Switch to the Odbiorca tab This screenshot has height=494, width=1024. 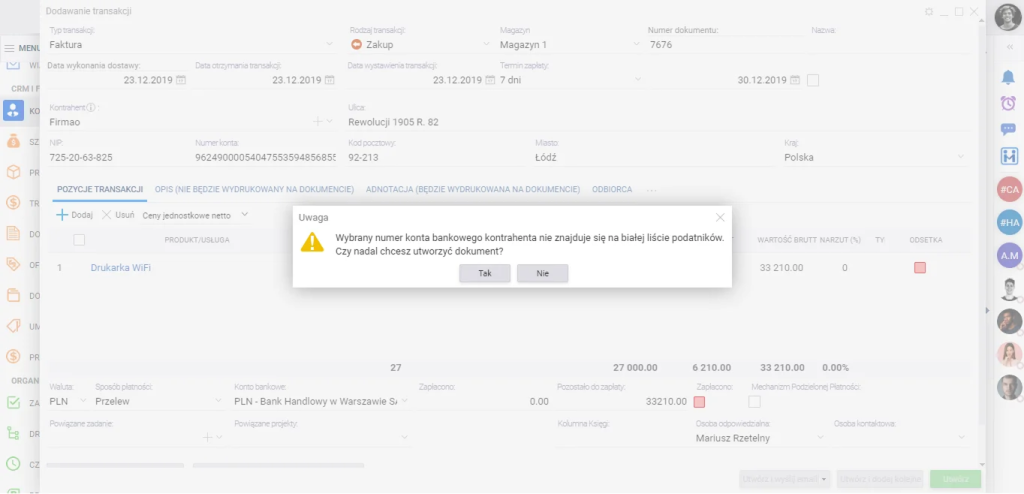click(611, 189)
